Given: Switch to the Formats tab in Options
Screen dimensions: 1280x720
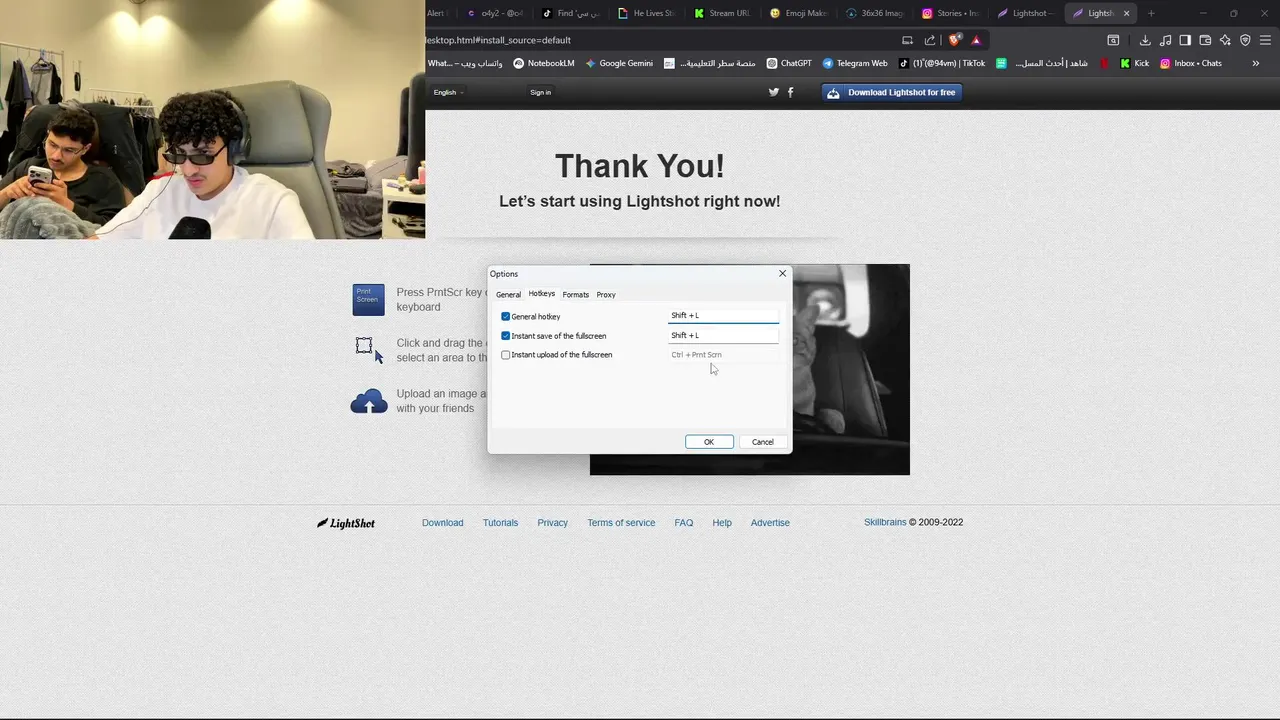Looking at the screenshot, I should pyautogui.click(x=575, y=295).
